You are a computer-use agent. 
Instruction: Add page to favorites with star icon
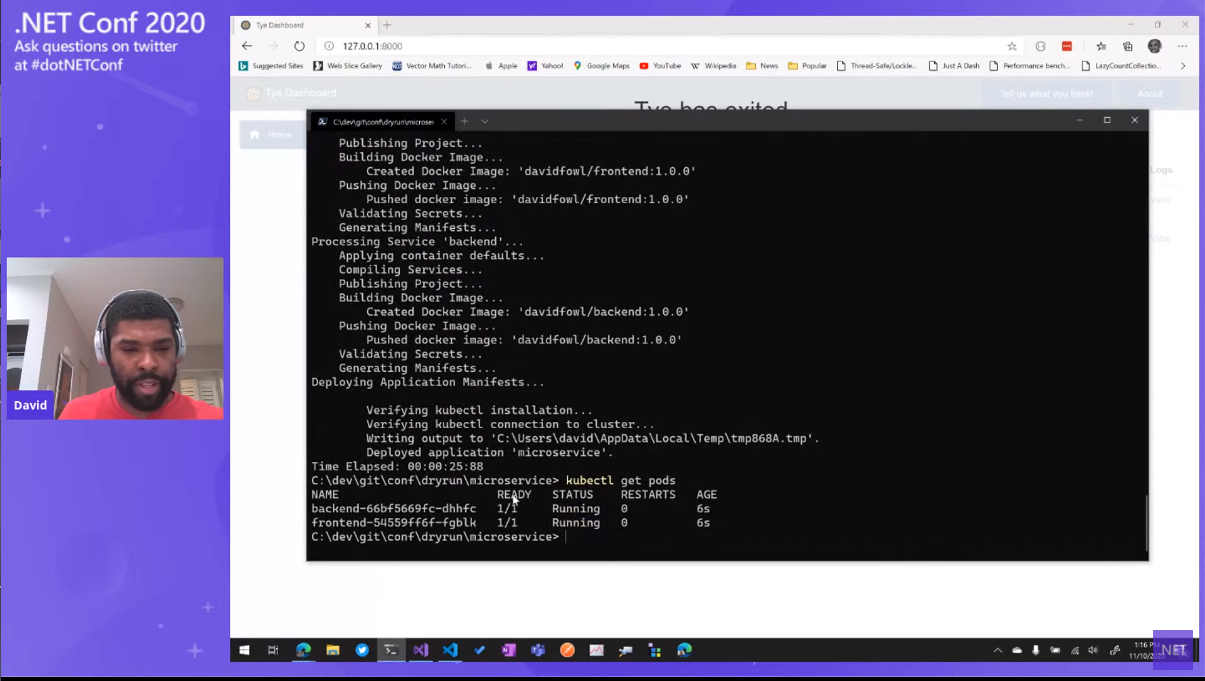pyautogui.click(x=1012, y=46)
